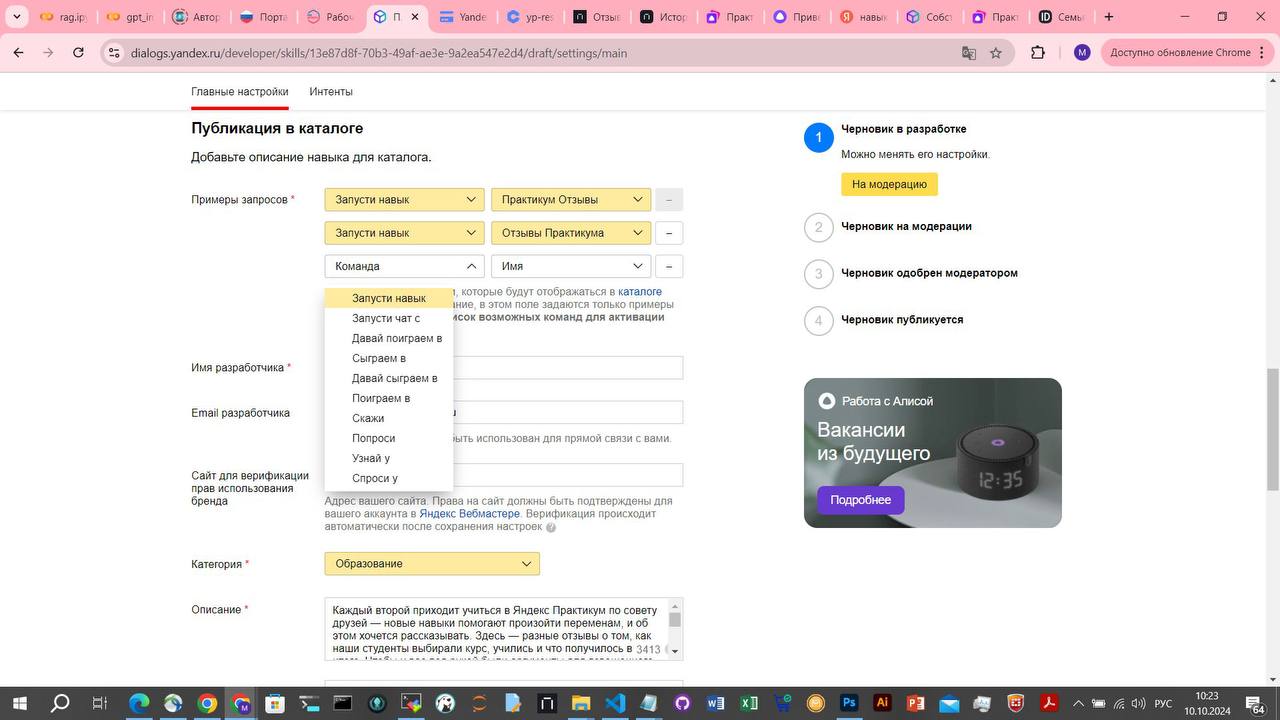
Task: Open the notification center icon
Action: (1256, 703)
